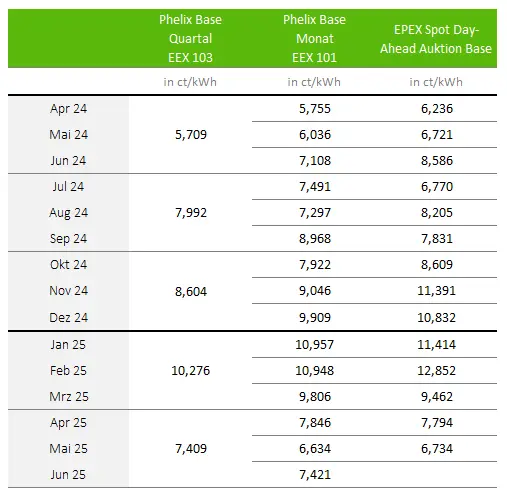The image size is (507, 498).
Task: Click the quarterly value 8,604
Action: point(191,292)
